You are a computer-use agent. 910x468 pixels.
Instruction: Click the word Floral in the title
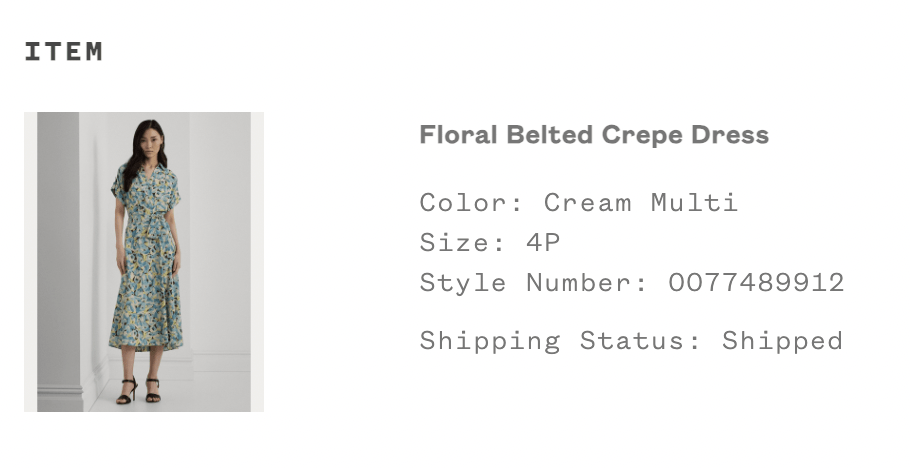tap(458, 135)
